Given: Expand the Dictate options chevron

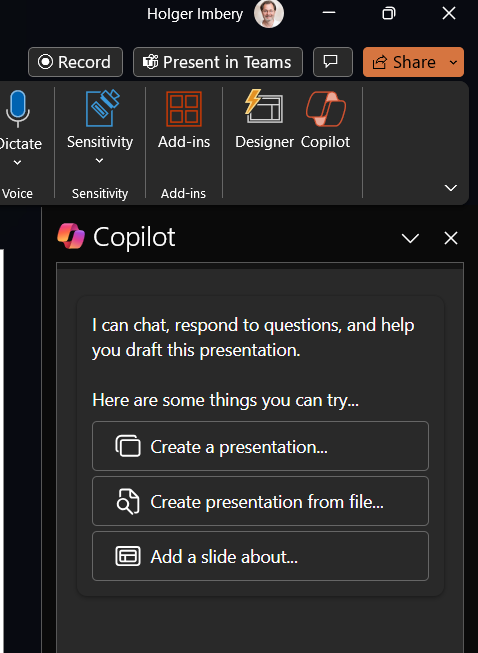Looking at the screenshot, I should click(x=17, y=163).
